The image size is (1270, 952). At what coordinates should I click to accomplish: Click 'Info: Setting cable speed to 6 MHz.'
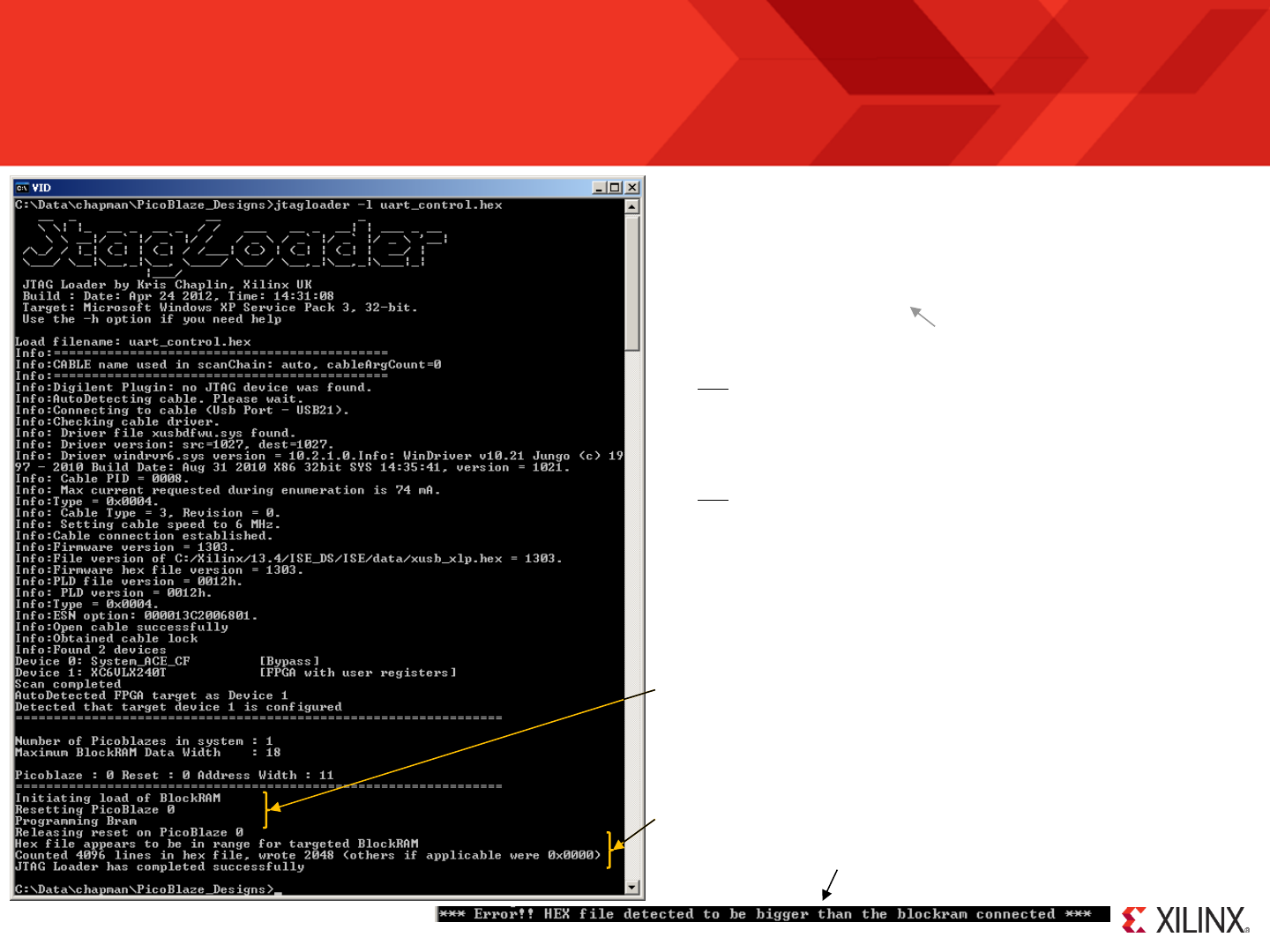(148, 524)
